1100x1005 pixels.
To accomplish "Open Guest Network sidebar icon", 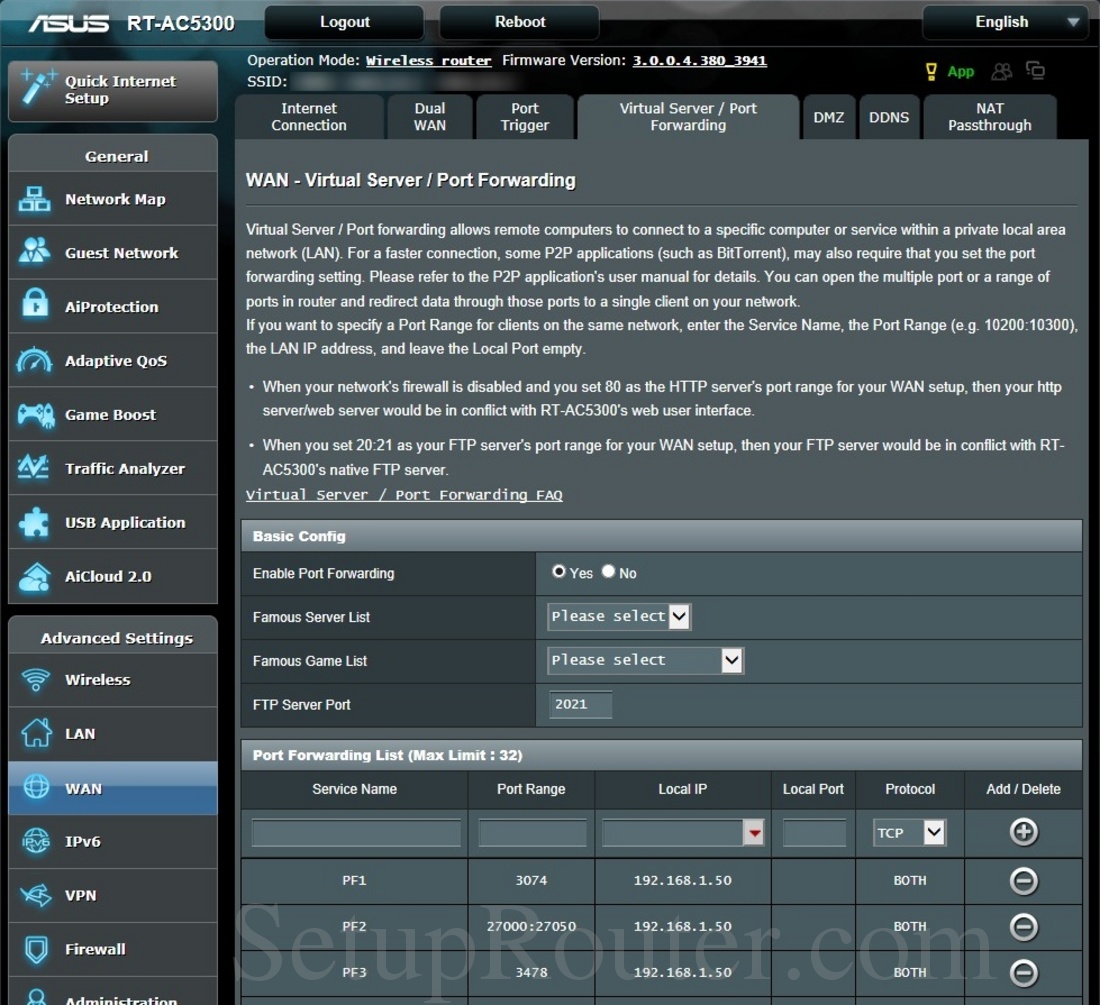I will click(x=34, y=251).
